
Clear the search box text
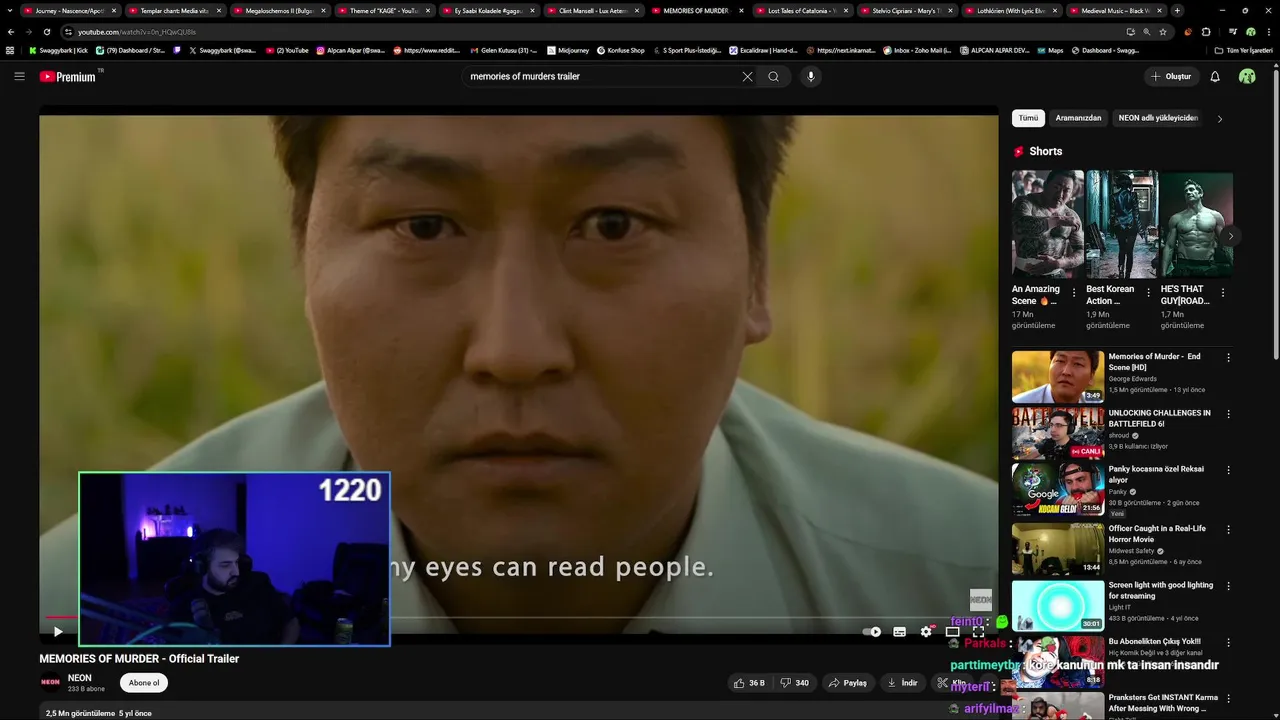click(x=747, y=76)
